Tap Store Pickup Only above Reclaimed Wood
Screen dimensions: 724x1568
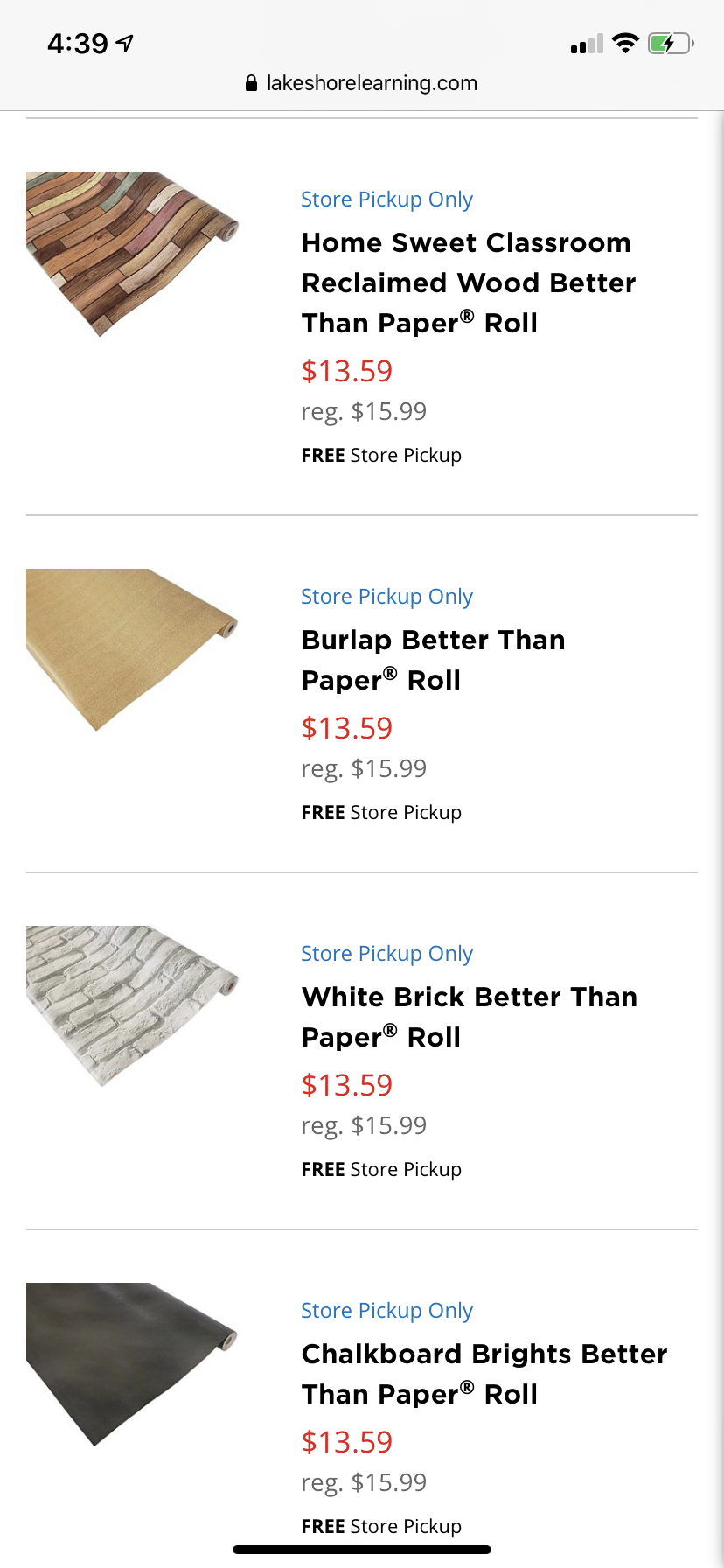[x=386, y=199]
